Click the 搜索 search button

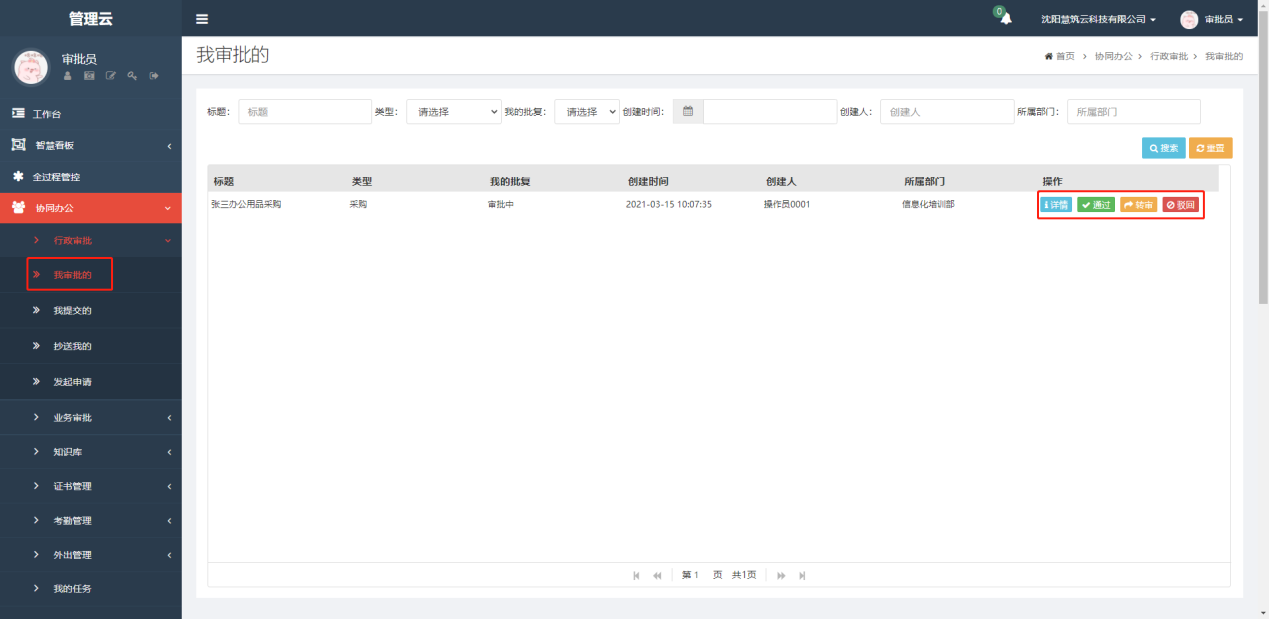coord(1163,148)
